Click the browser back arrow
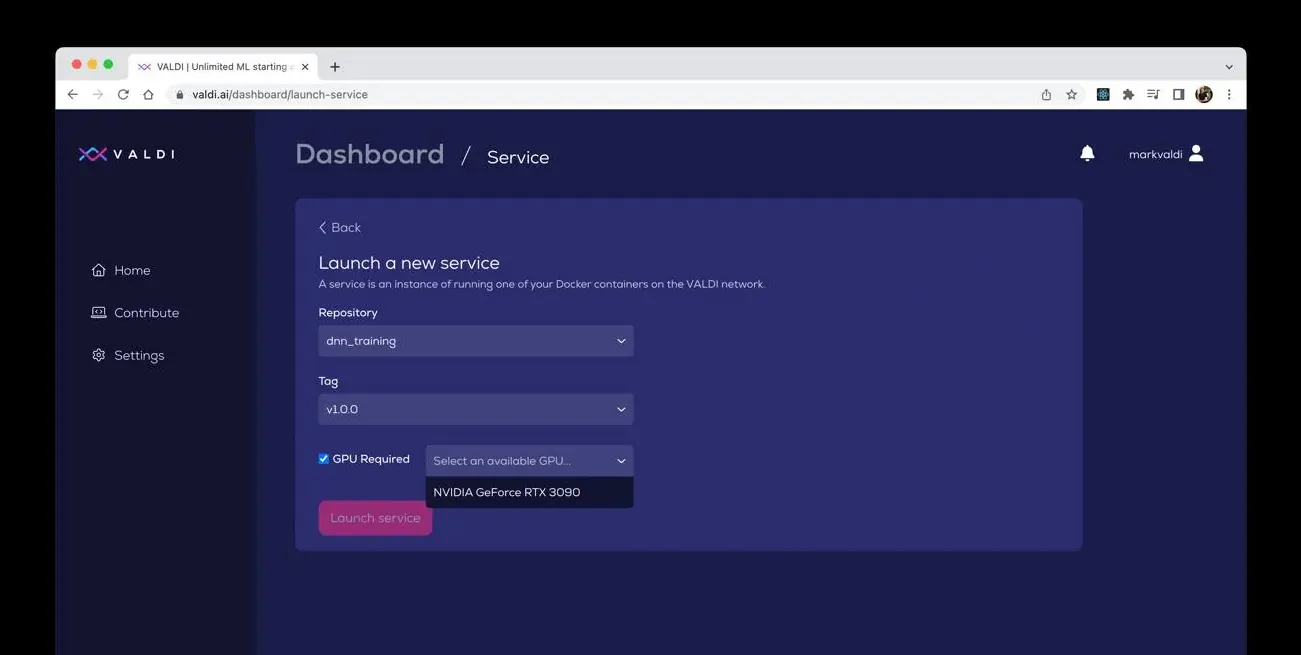1301x655 pixels. coord(72,95)
